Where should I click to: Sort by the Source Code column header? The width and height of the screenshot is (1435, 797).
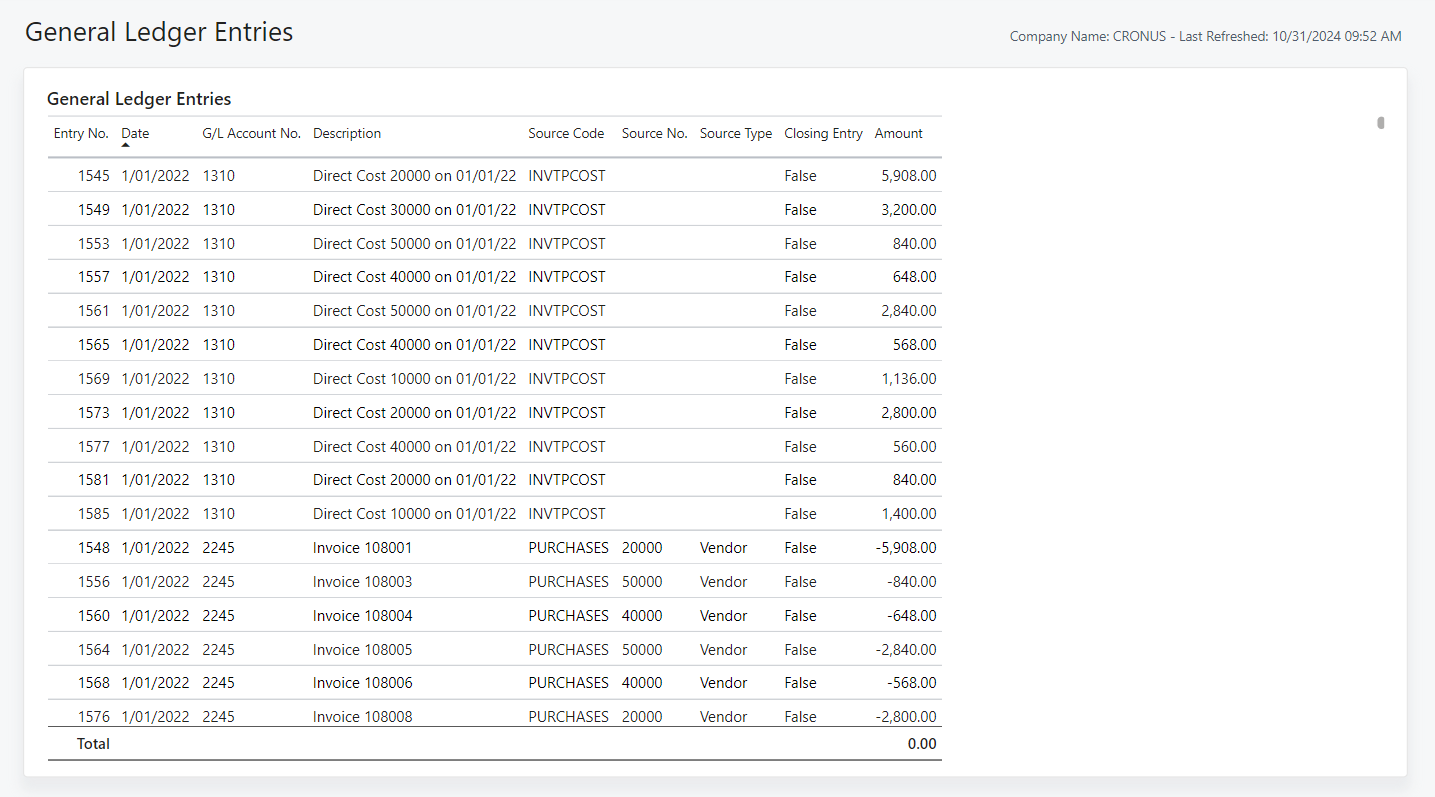pyautogui.click(x=566, y=133)
